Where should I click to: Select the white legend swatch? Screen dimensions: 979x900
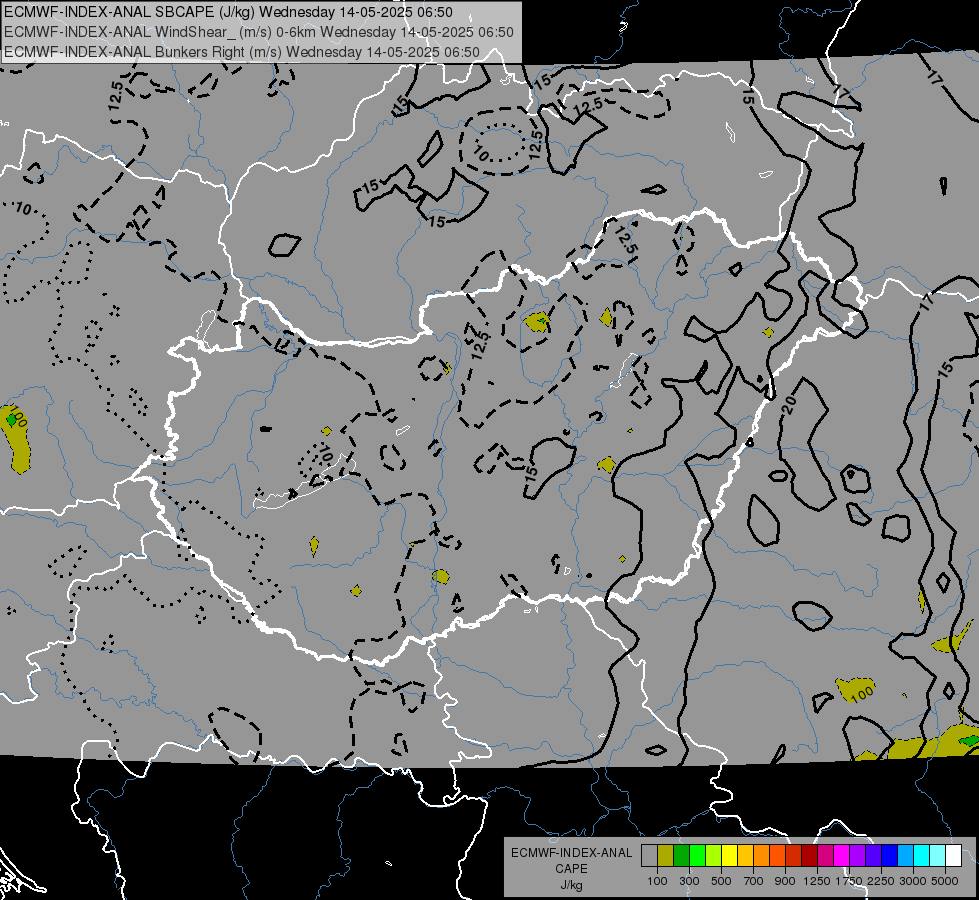953,856
